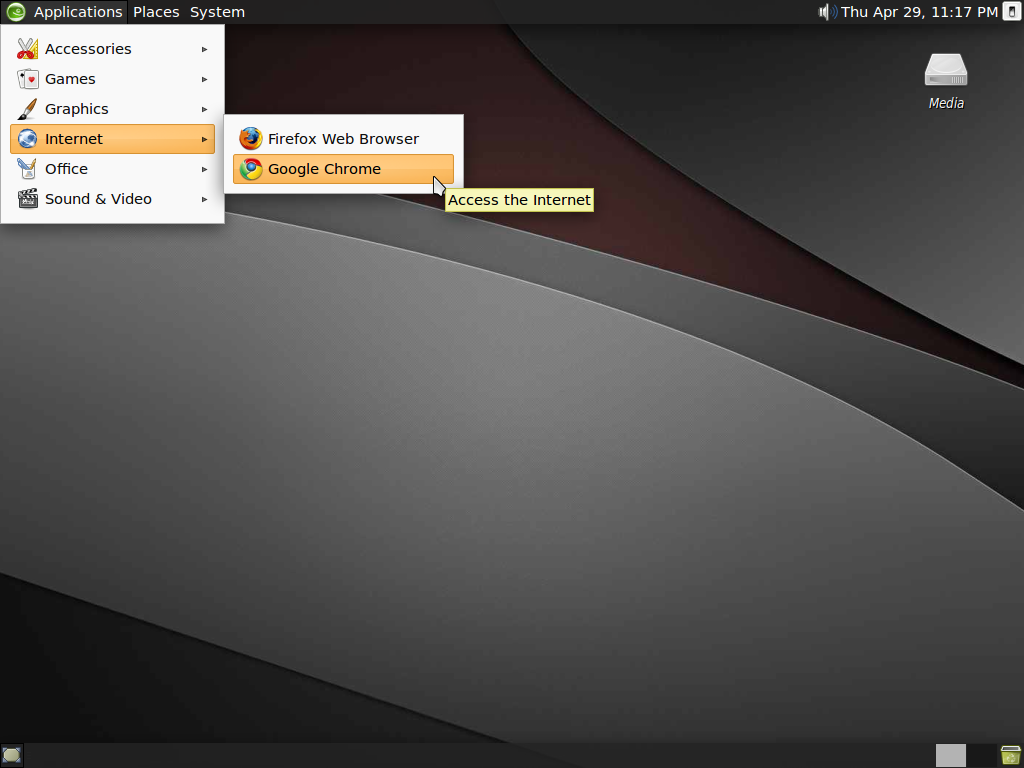Click the Firefox logo icon

pos(251,139)
